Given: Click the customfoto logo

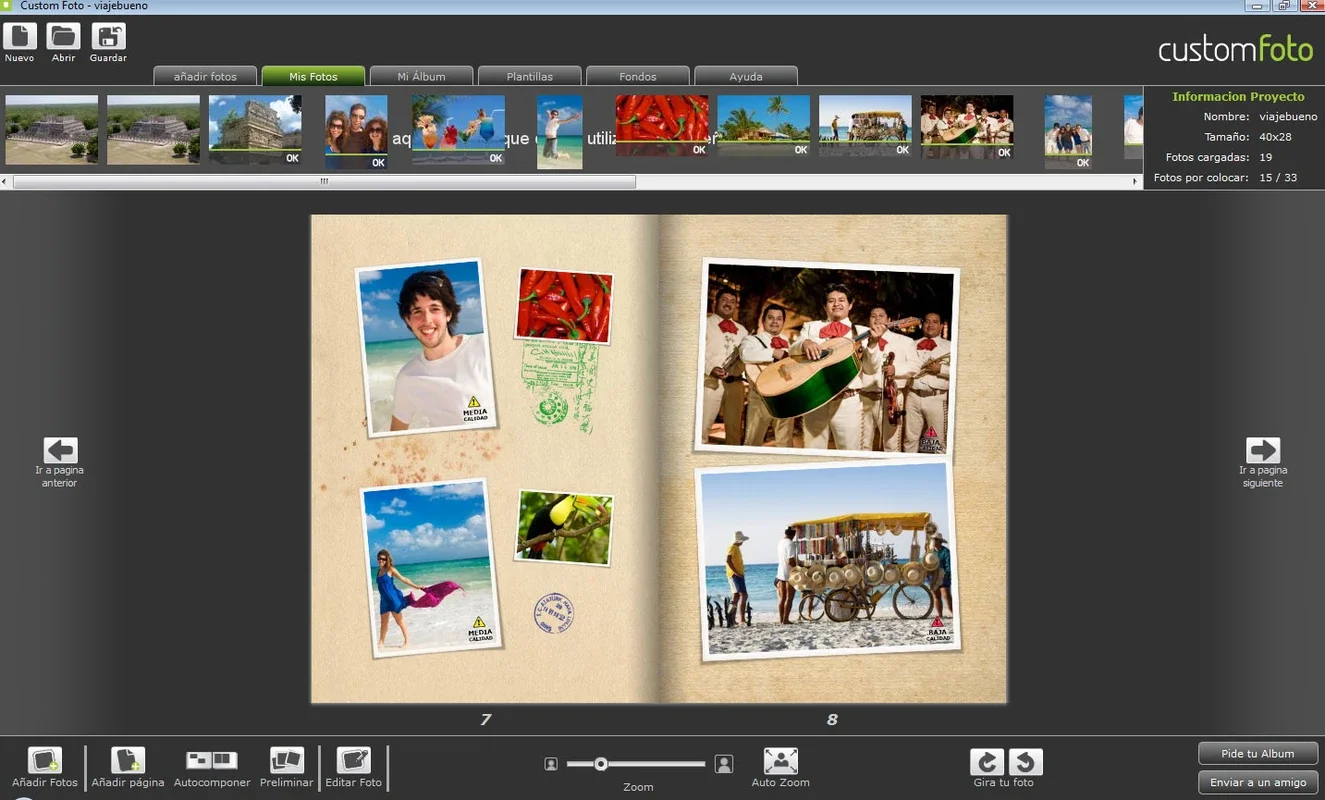Looking at the screenshot, I should pyautogui.click(x=1235, y=48).
